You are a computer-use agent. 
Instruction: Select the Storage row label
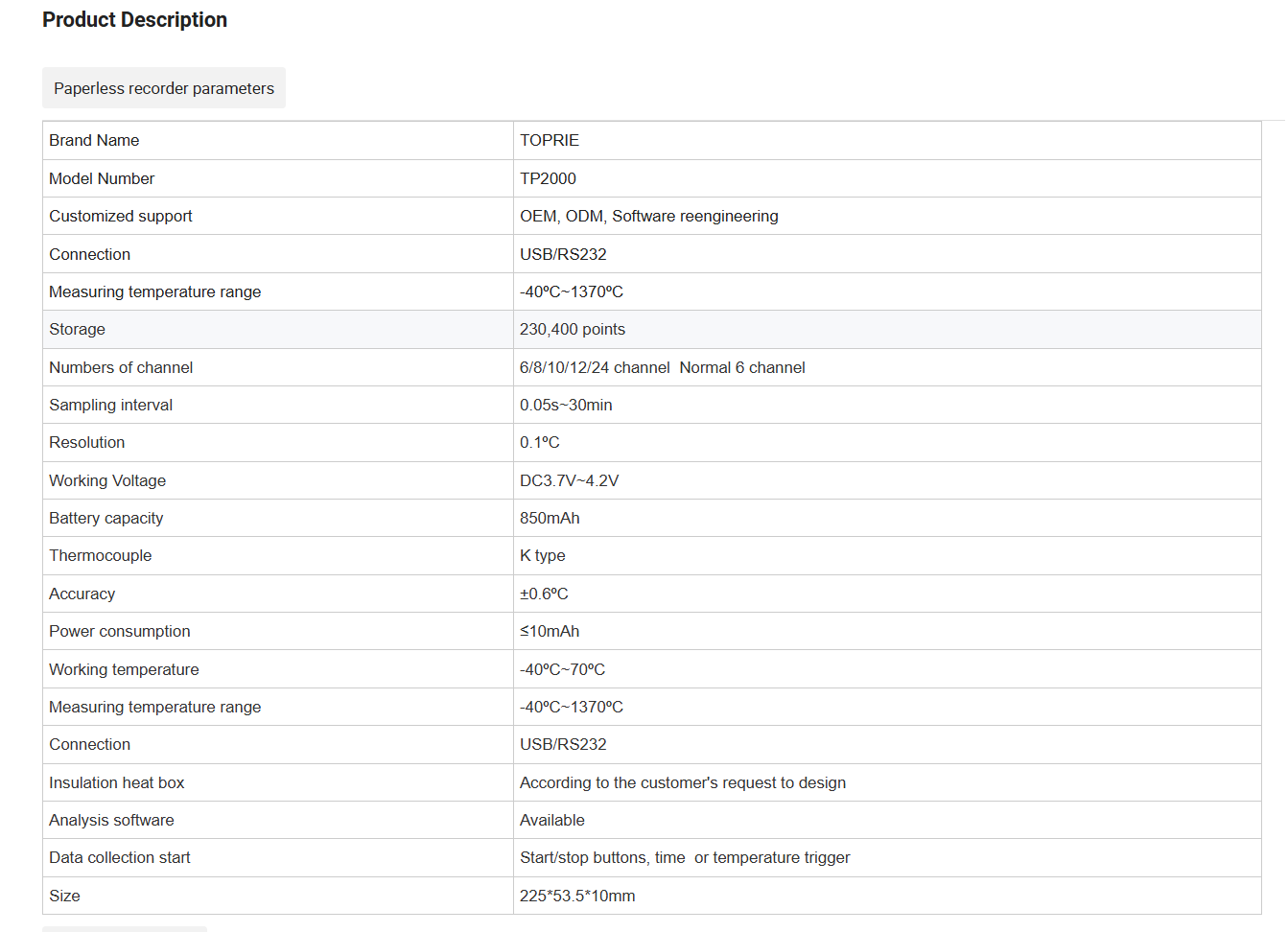78,329
